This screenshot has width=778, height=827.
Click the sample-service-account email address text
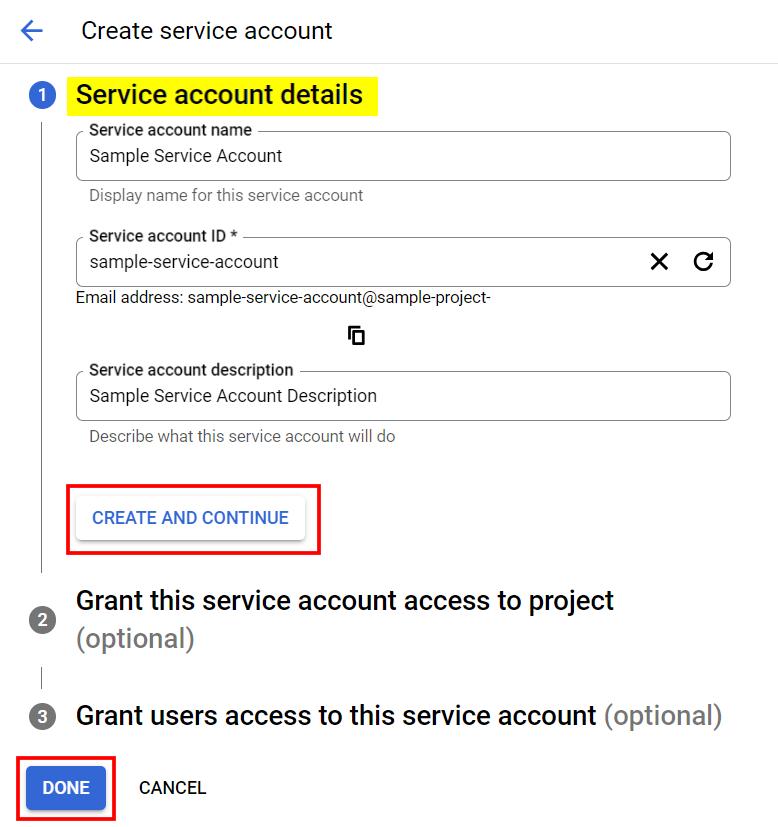coord(339,297)
